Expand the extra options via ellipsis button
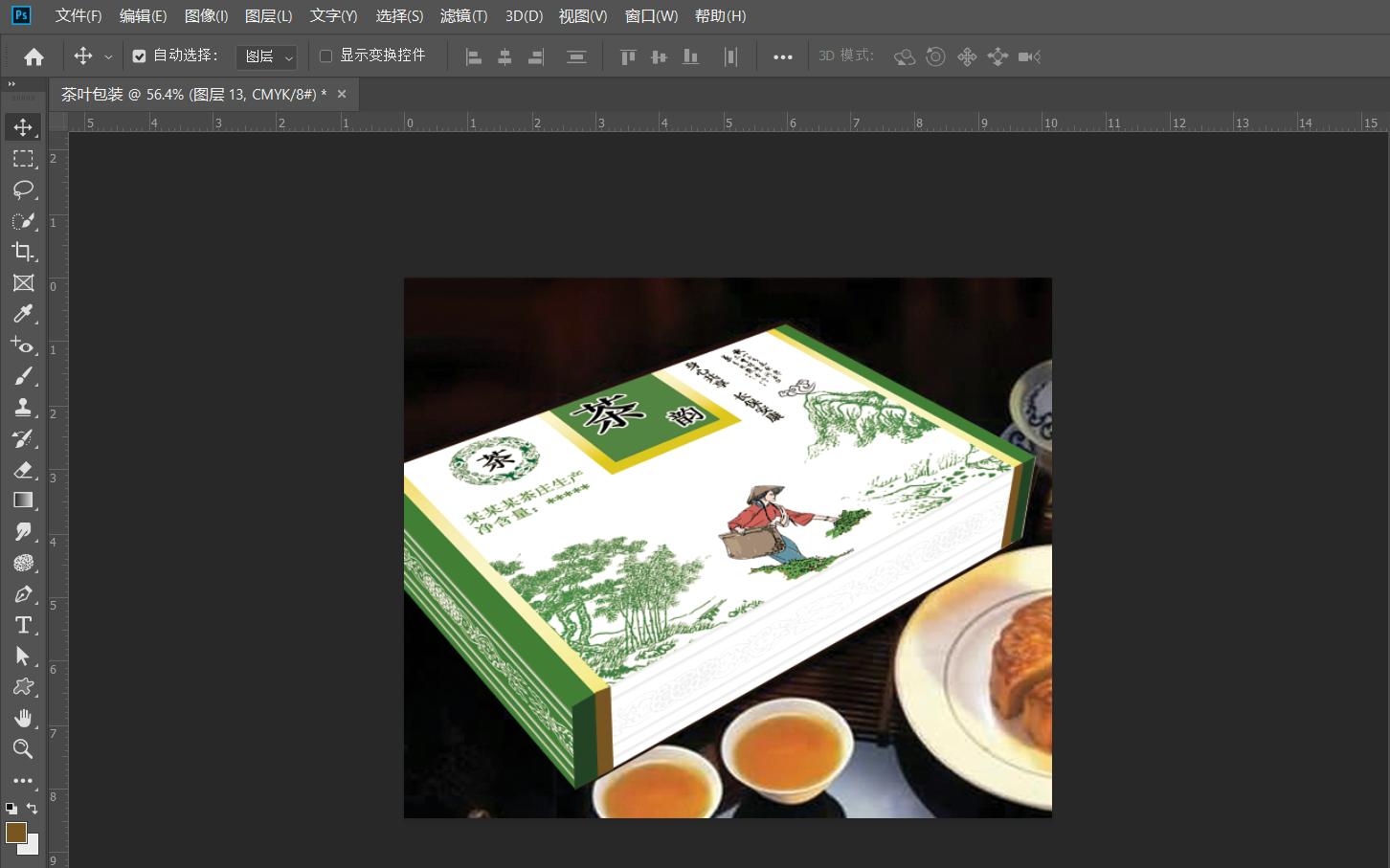This screenshot has height=868, width=1390. pos(782,56)
